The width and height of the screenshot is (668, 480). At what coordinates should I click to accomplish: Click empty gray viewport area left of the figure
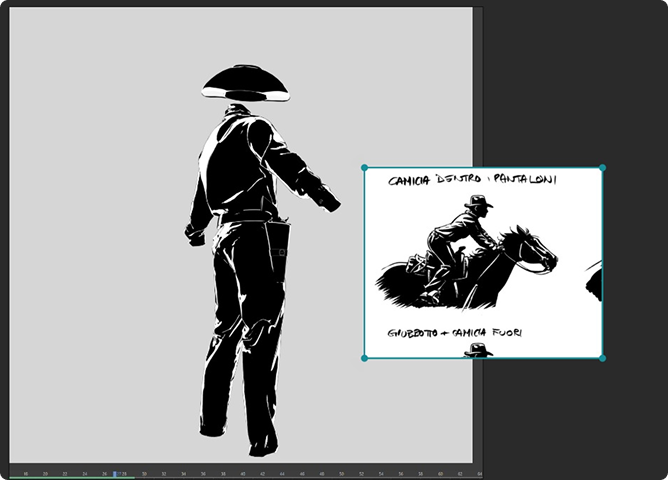pyautogui.click(x=90, y=250)
